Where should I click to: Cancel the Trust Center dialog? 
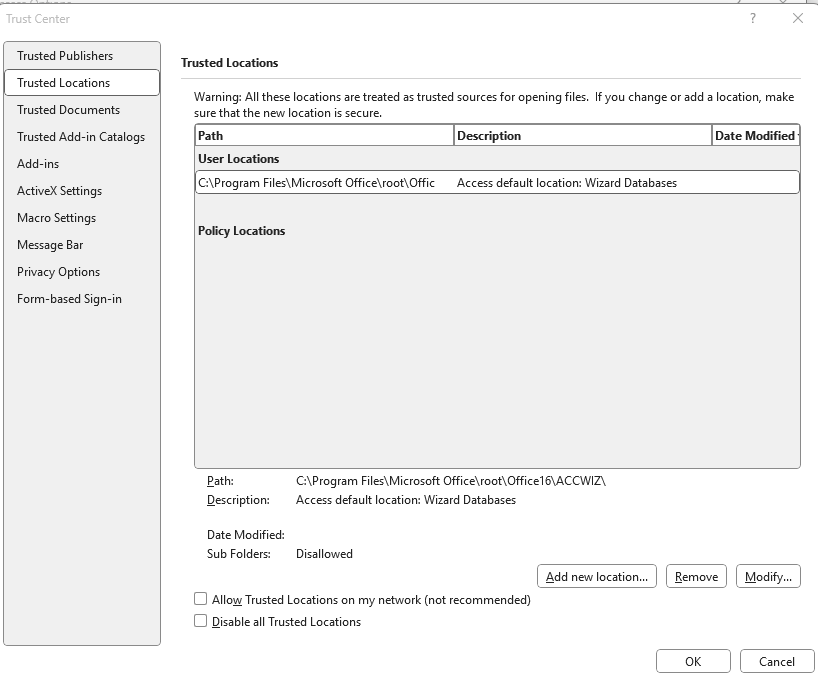(x=777, y=661)
